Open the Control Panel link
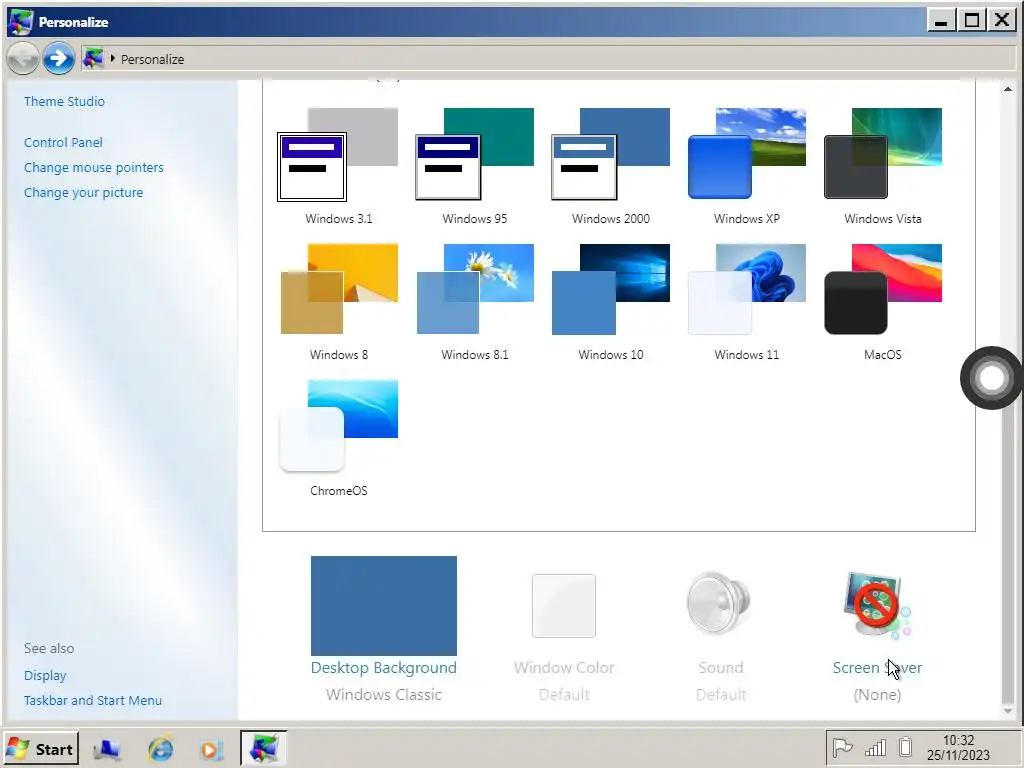 click(63, 142)
